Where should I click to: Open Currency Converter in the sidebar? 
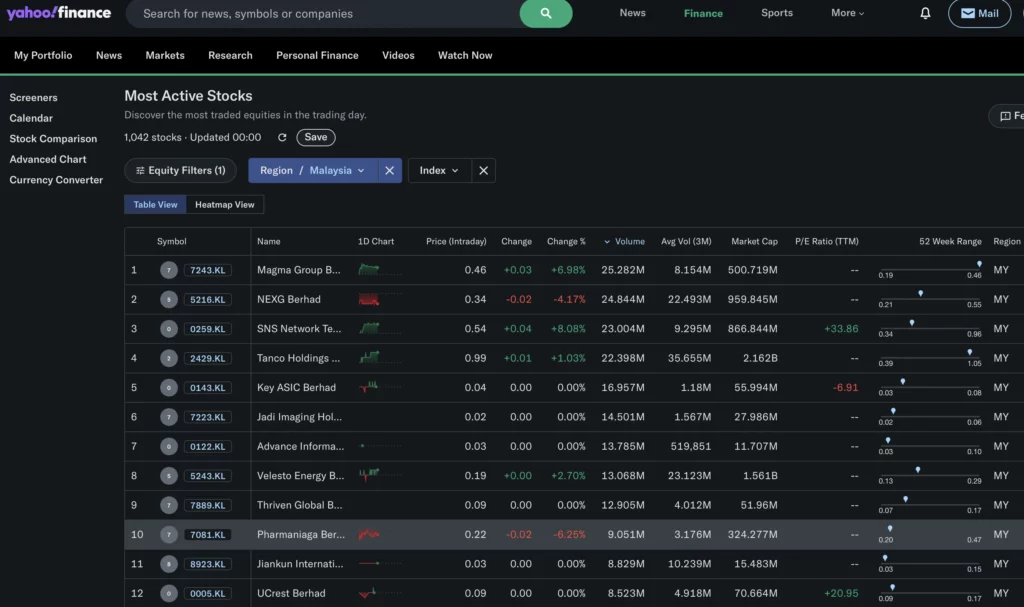(x=56, y=180)
